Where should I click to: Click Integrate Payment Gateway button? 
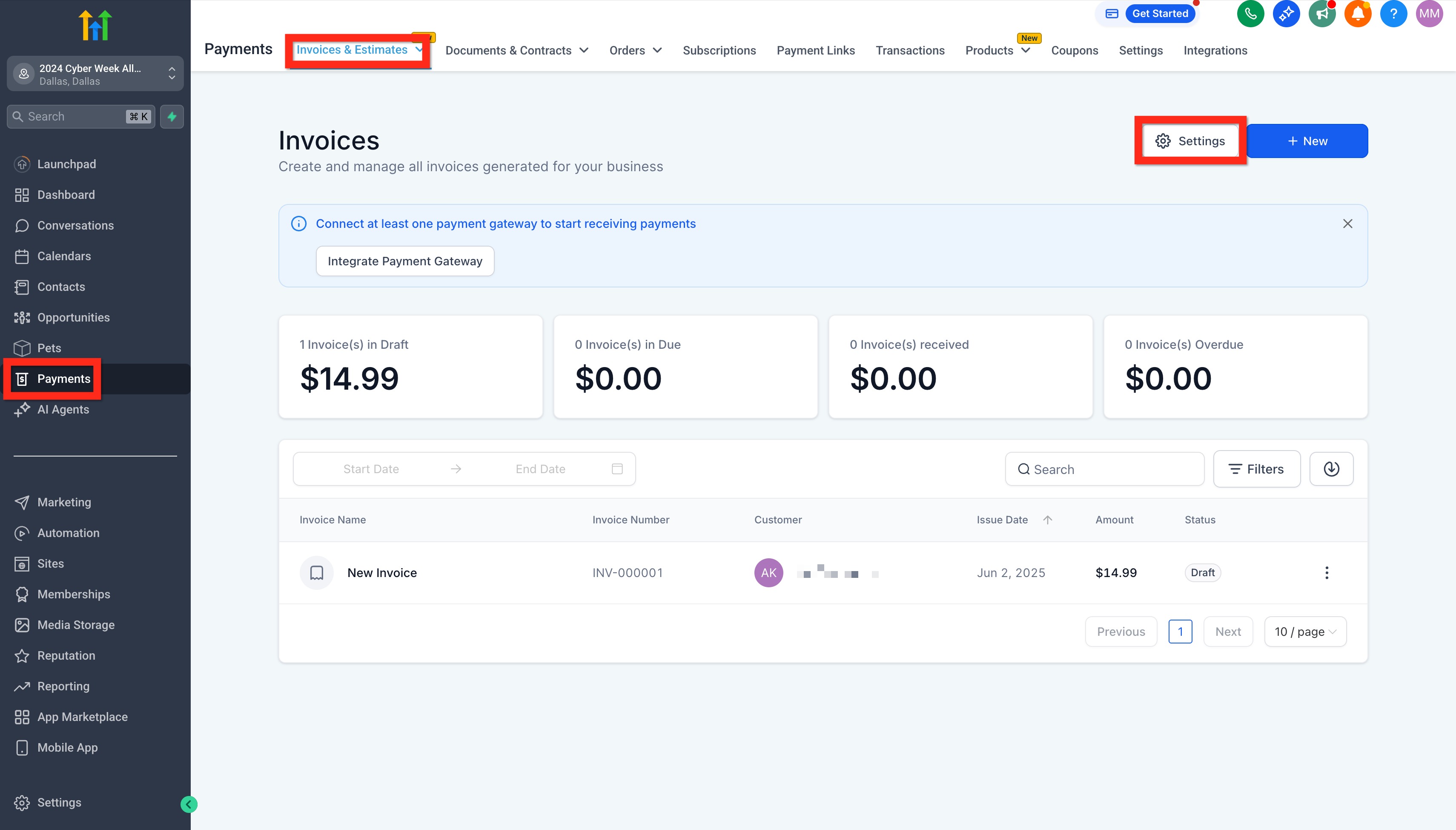(x=404, y=261)
